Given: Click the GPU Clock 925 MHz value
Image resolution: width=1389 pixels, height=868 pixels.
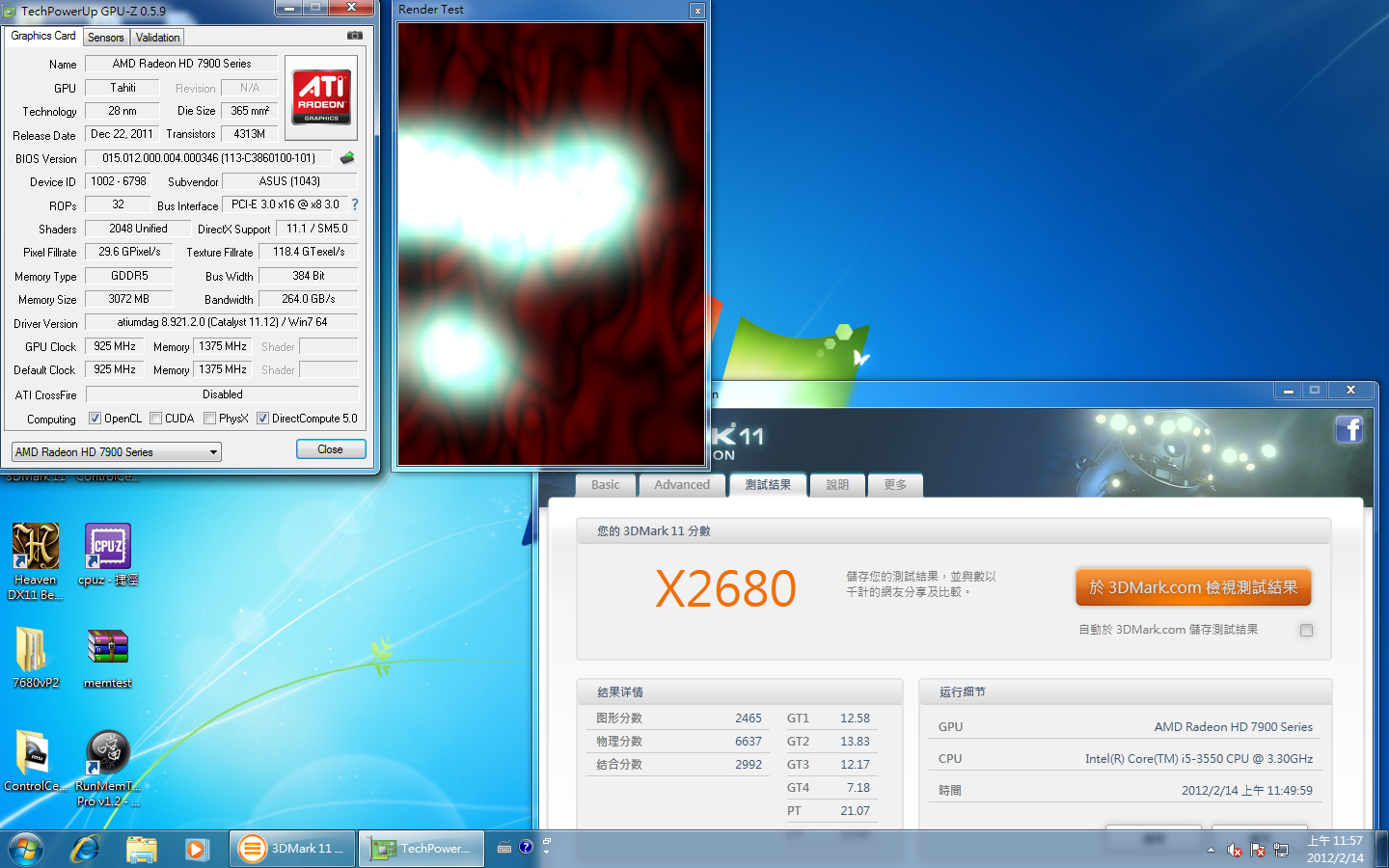Looking at the screenshot, I should click(115, 346).
